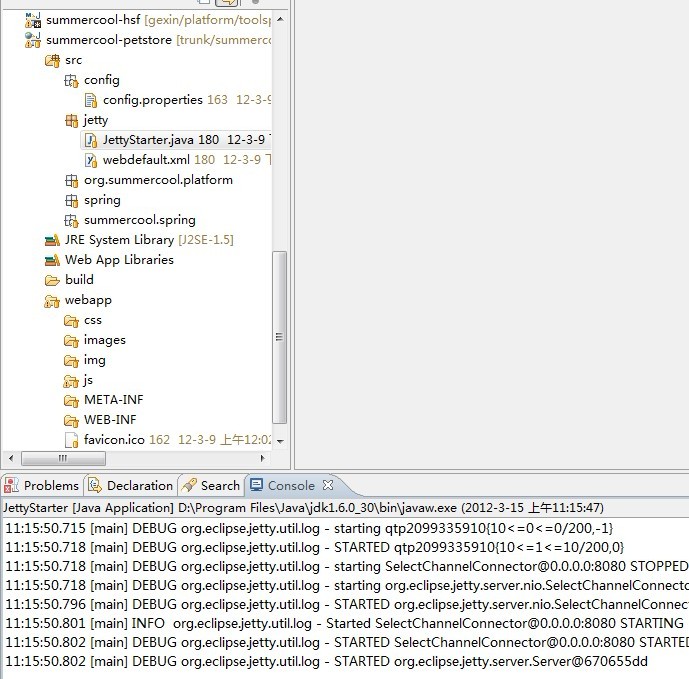Click the config.properties file icon
This screenshot has width=689, height=679.
(x=91, y=100)
